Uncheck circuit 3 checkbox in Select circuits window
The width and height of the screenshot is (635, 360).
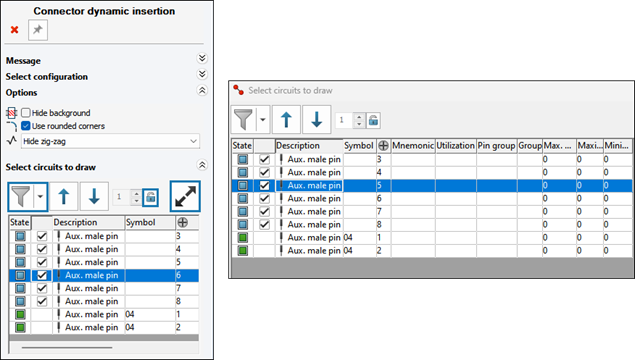click(264, 160)
